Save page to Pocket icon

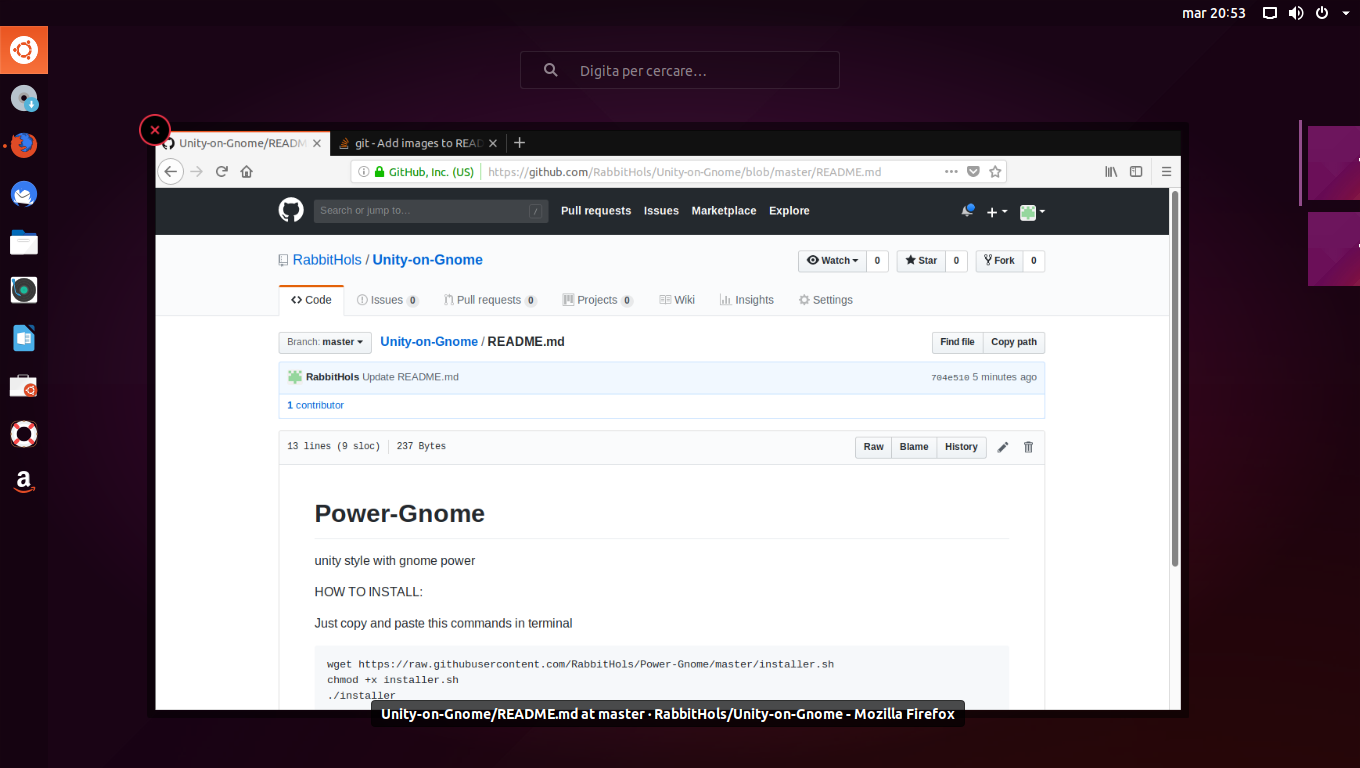pos(973,171)
